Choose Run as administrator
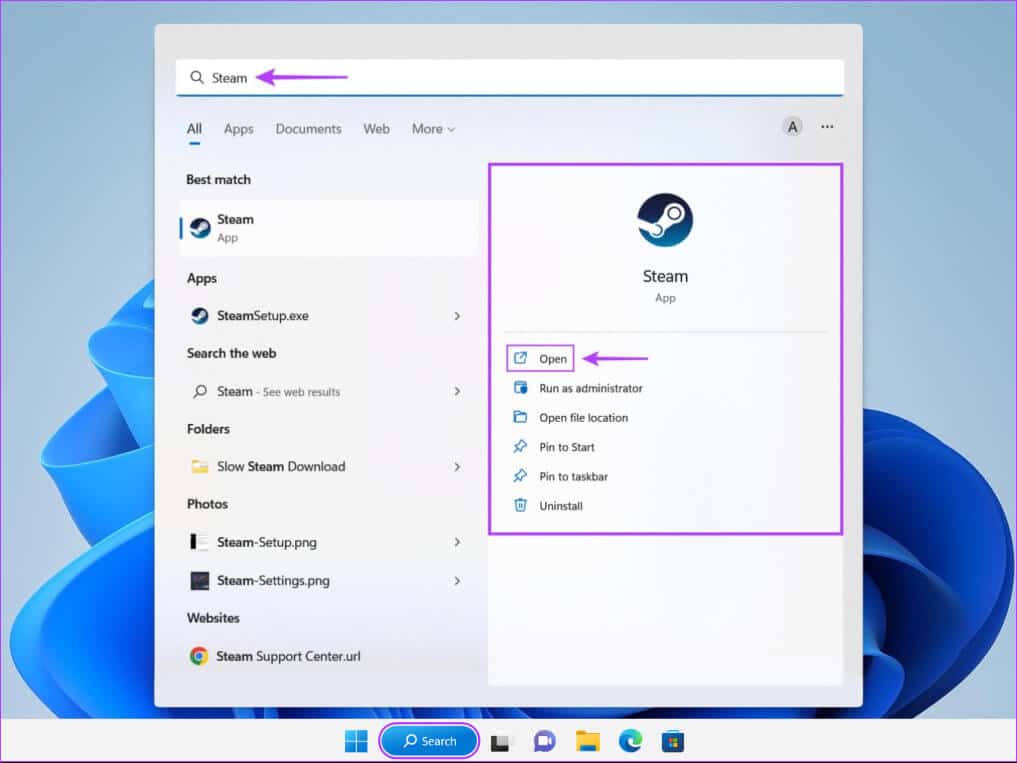Screen dimensions: 1017x763 click(x=590, y=388)
